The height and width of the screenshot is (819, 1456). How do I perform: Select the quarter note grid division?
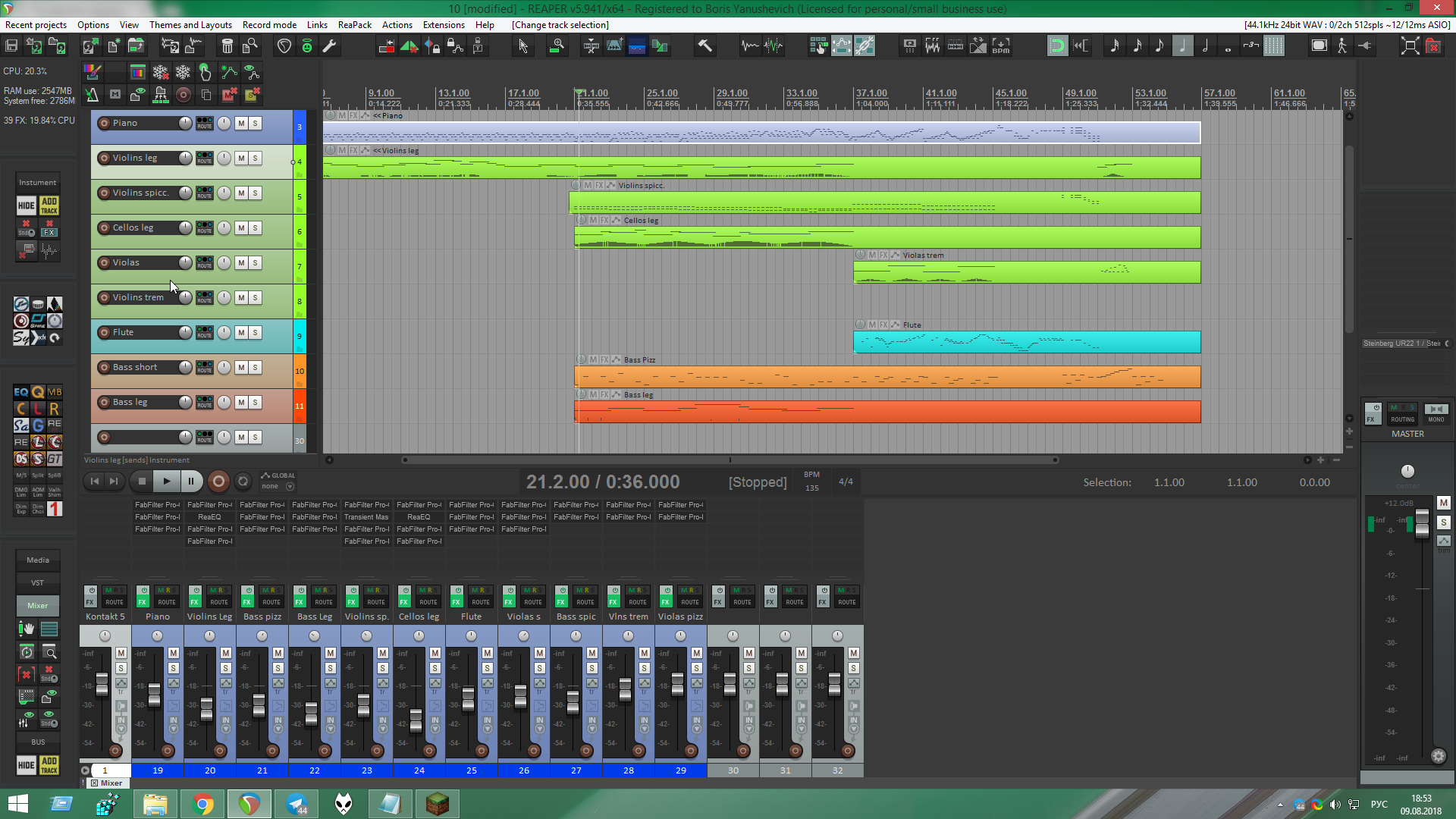tap(1182, 46)
